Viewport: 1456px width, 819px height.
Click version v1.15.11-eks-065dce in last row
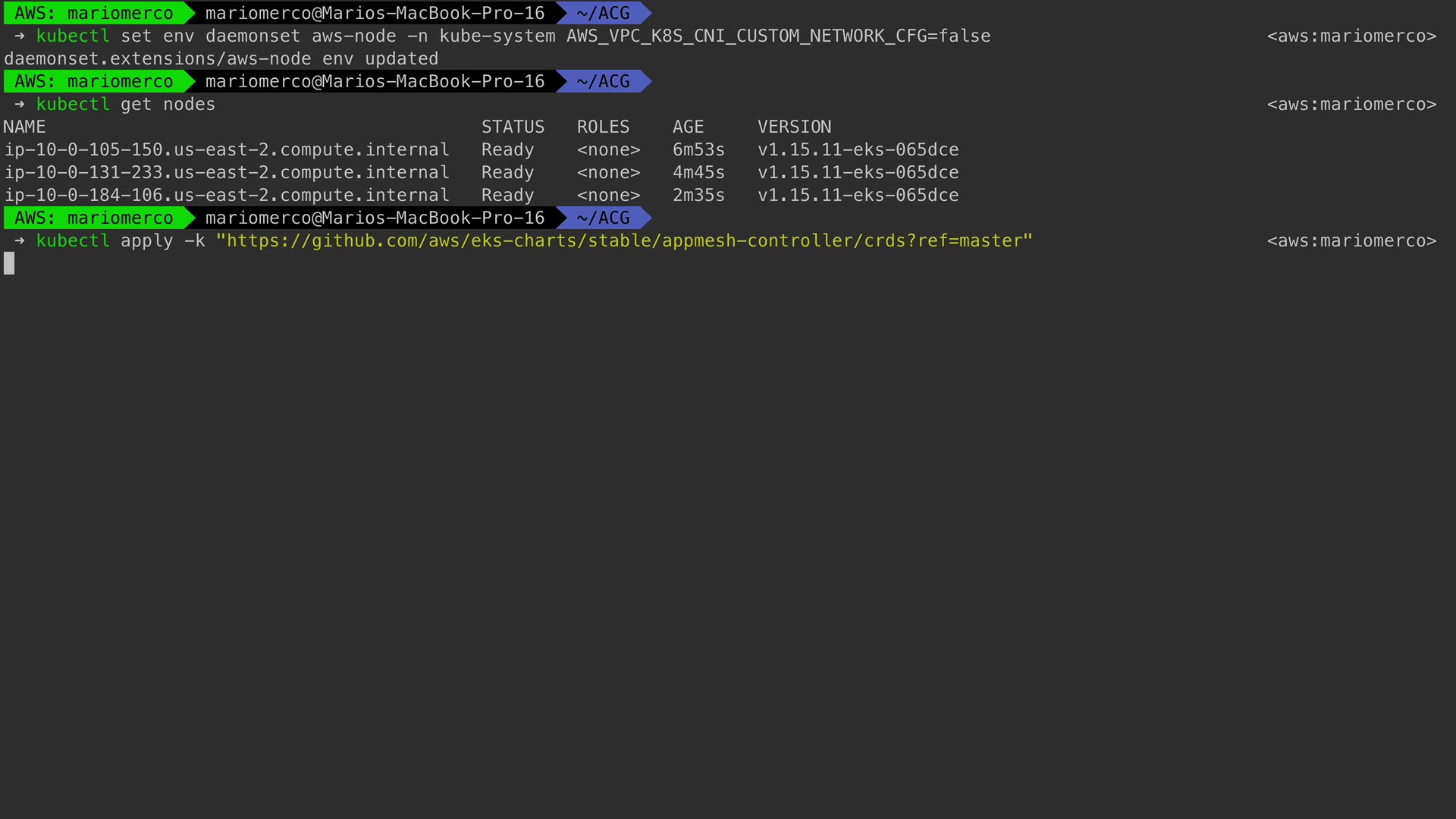point(858,196)
